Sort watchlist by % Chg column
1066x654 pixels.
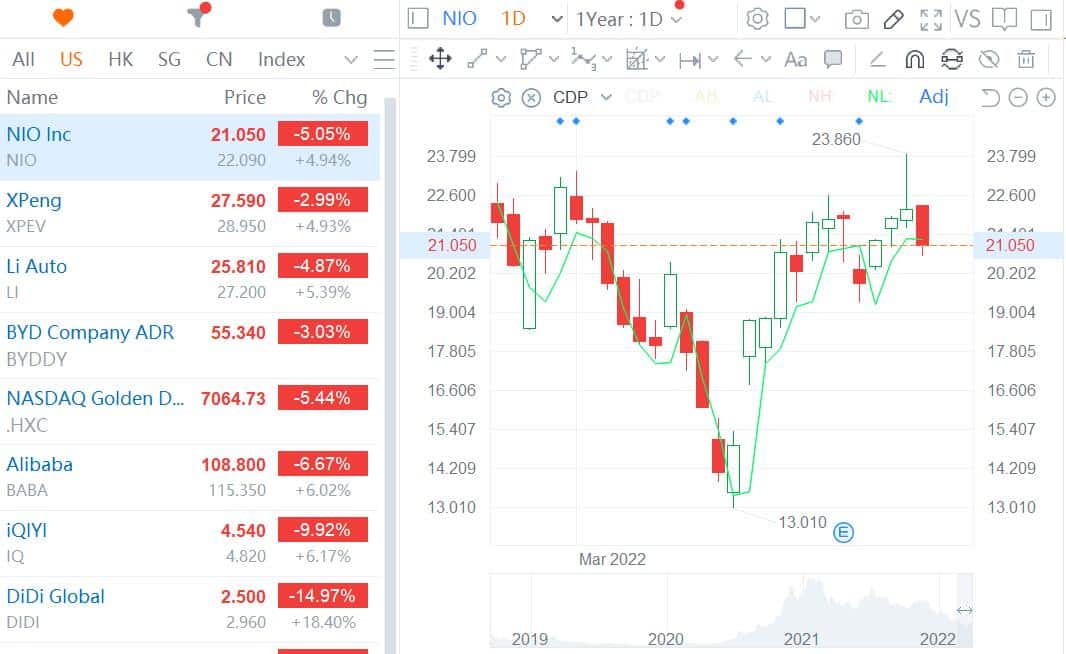(x=339, y=97)
